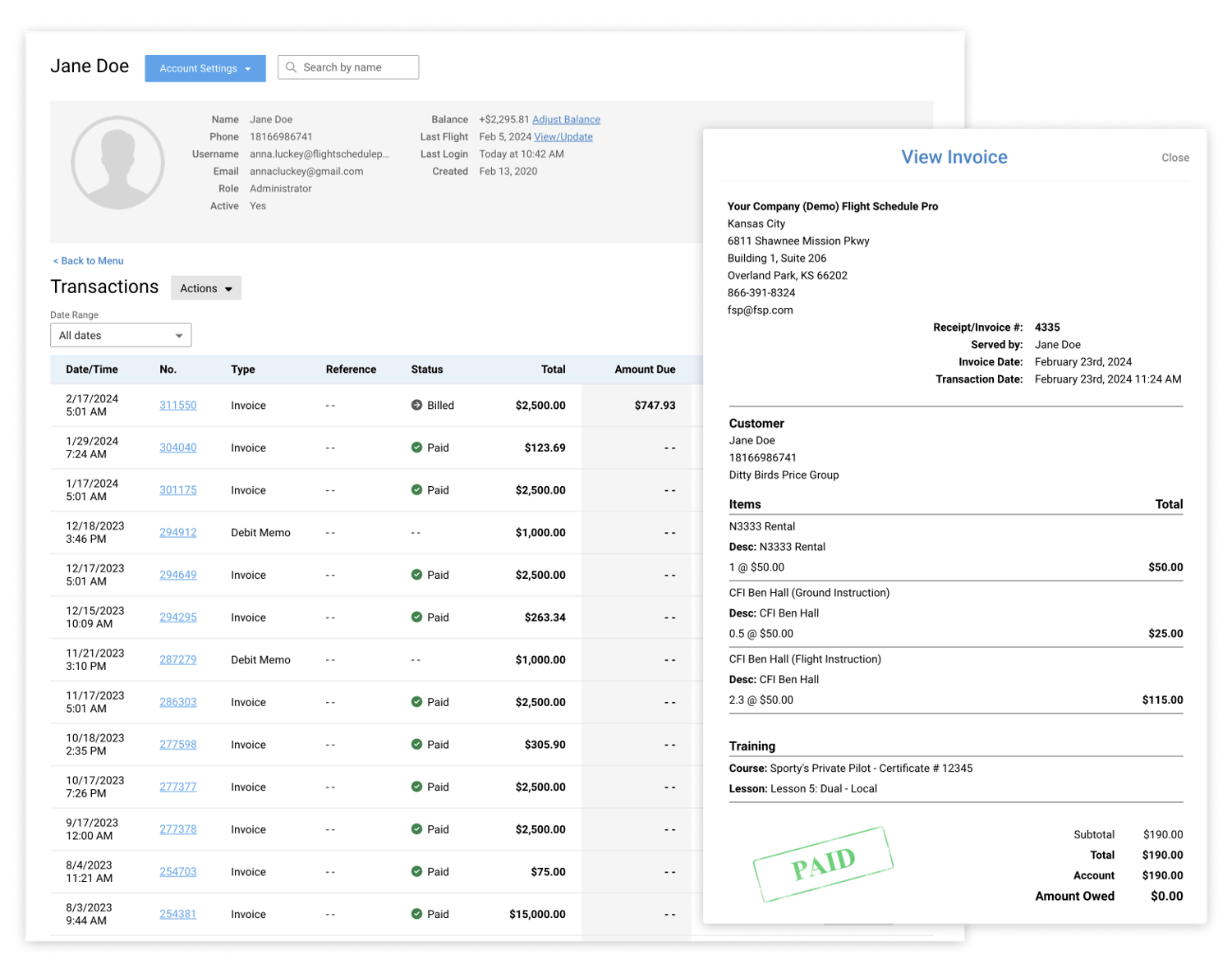
Task: Open the All dates Date Range selector
Action: point(121,335)
